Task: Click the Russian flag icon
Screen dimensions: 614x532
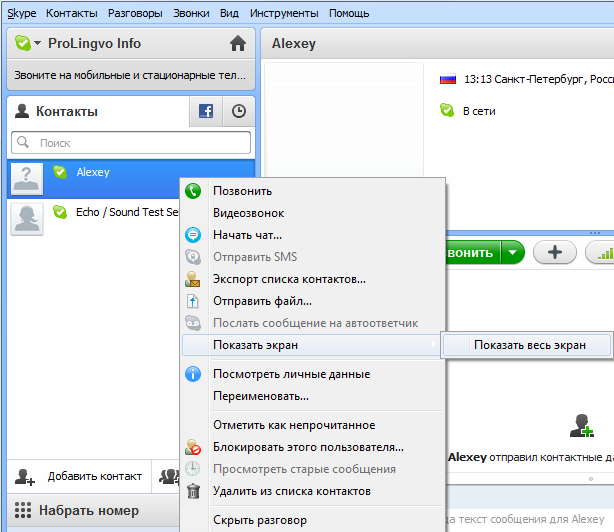Action: 448,79
